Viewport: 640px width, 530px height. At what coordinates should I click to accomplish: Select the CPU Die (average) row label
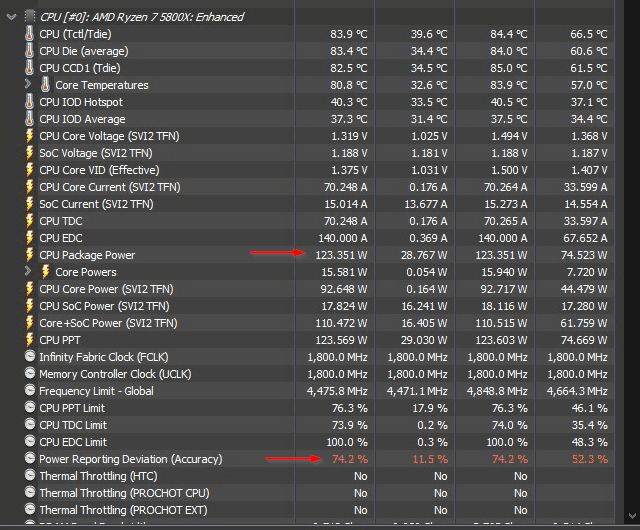tap(84, 51)
